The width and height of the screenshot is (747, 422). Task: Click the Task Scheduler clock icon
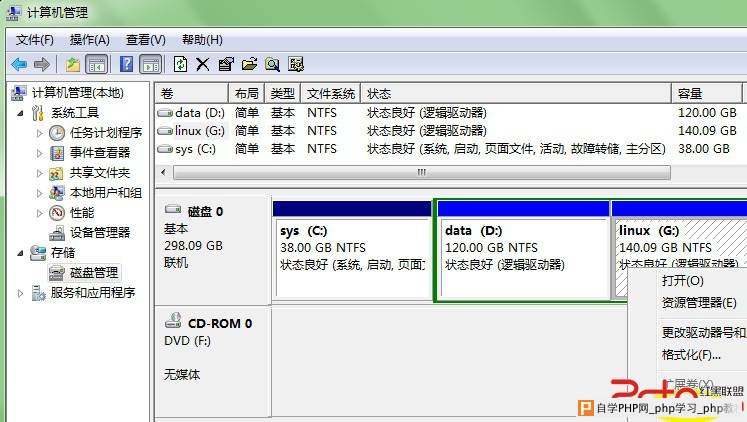(x=57, y=133)
